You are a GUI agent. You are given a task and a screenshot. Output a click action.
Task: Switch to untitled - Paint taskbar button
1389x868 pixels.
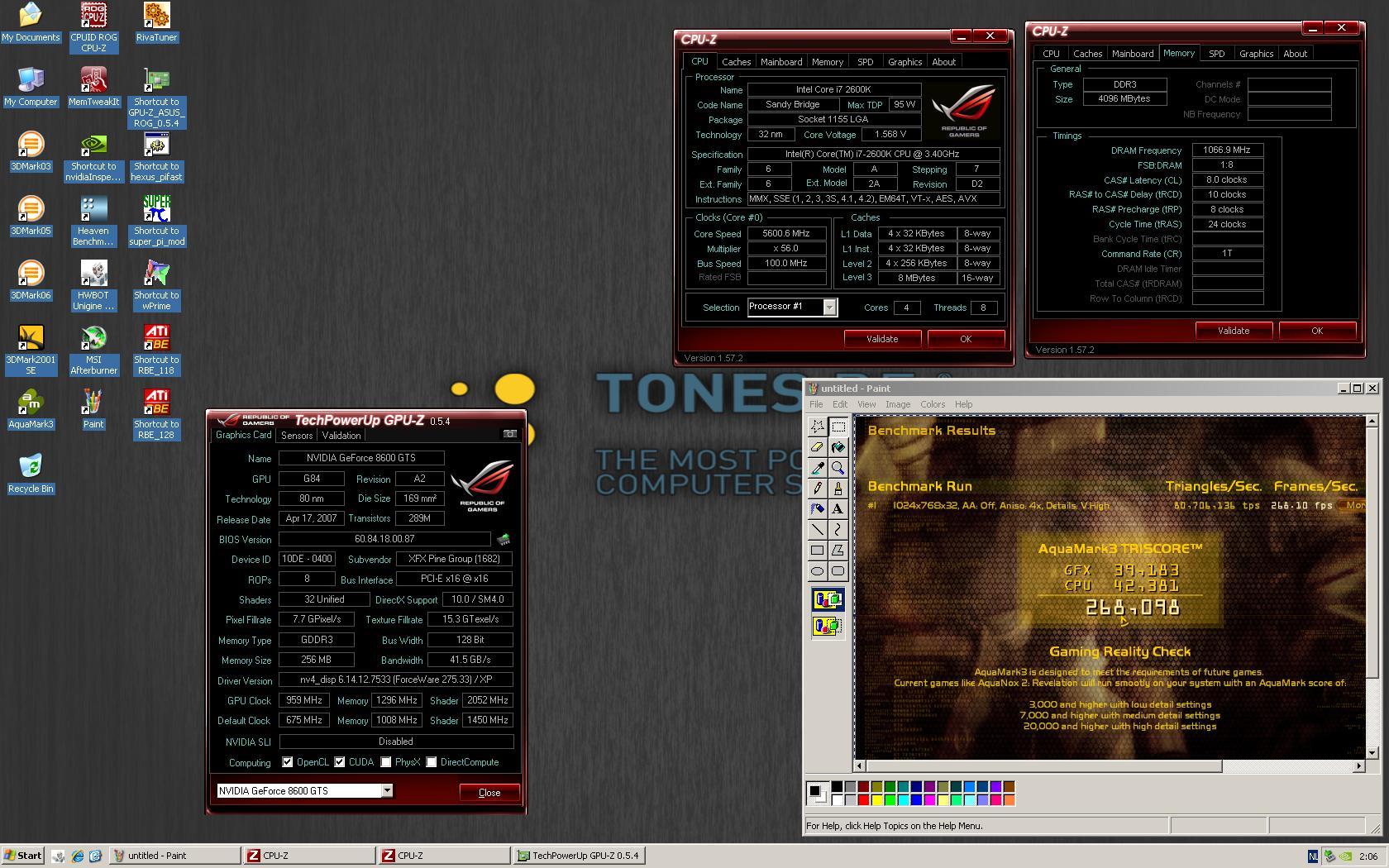pos(174,856)
